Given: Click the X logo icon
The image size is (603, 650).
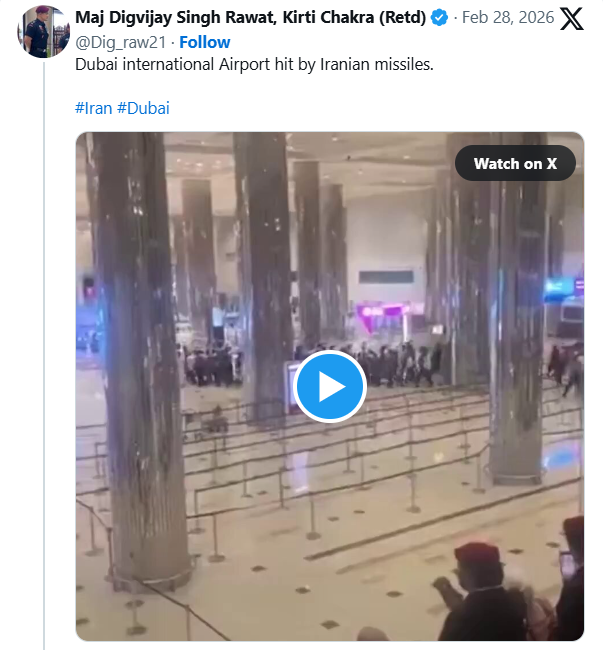Looking at the screenshot, I should 572,19.
